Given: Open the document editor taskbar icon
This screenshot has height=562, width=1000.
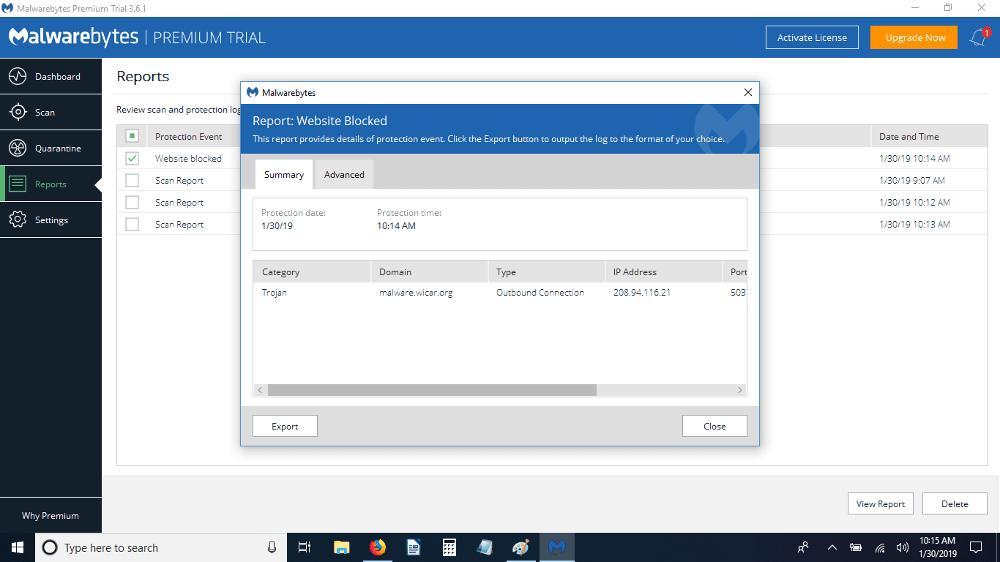Looking at the screenshot, I should [x=413, y=547].
